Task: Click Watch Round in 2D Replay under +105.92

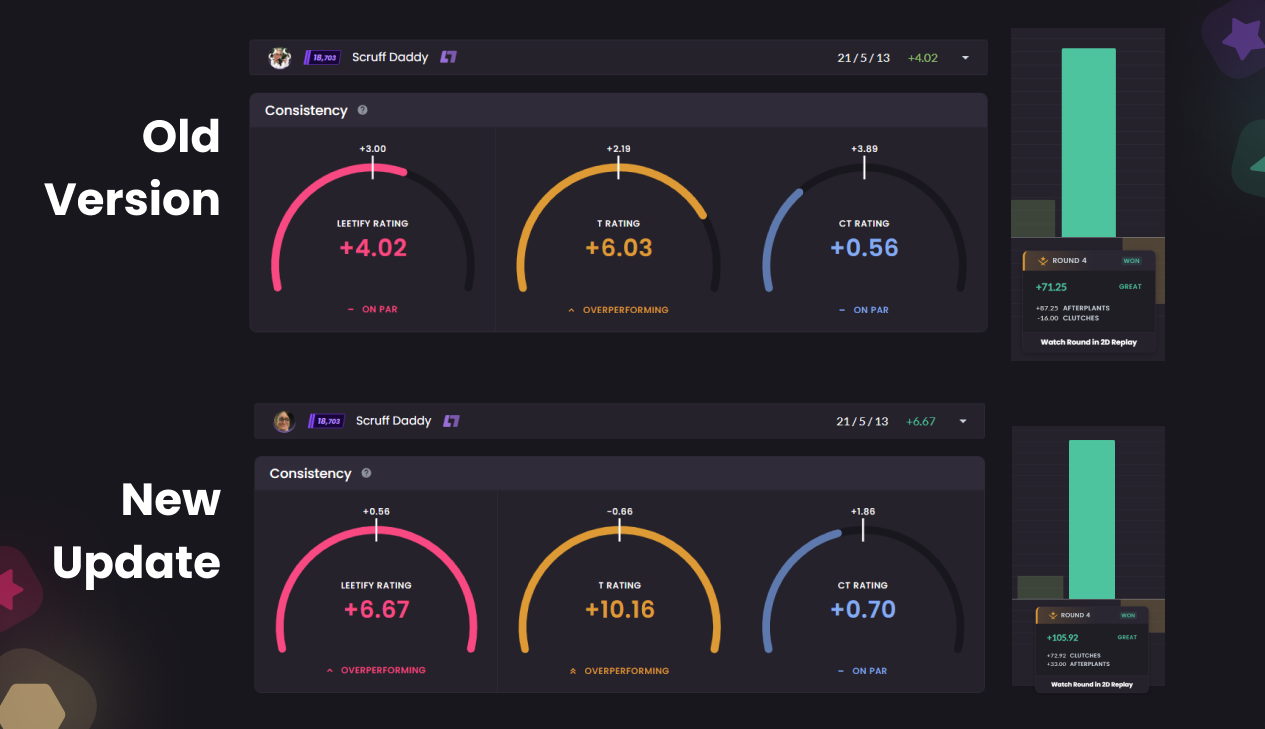Action: click(1091, 685)
